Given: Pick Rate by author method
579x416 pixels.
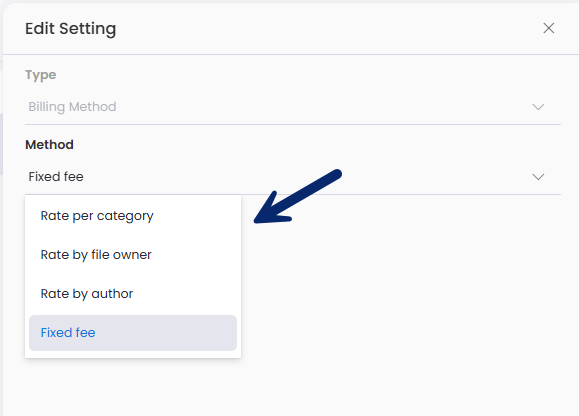Looking at the screenshot, I should tap(133, 294).
